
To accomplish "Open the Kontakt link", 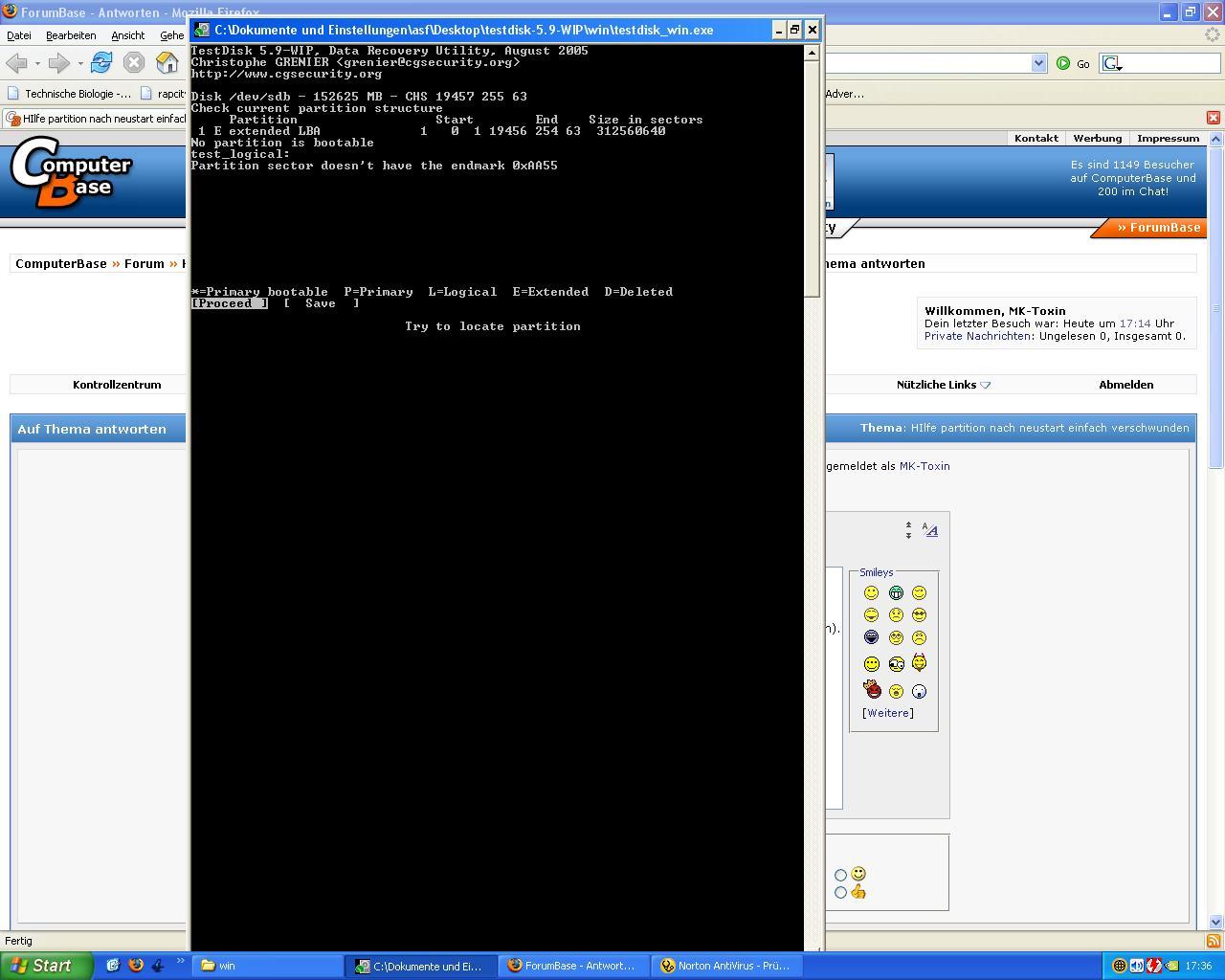I will click(1036, 139).
